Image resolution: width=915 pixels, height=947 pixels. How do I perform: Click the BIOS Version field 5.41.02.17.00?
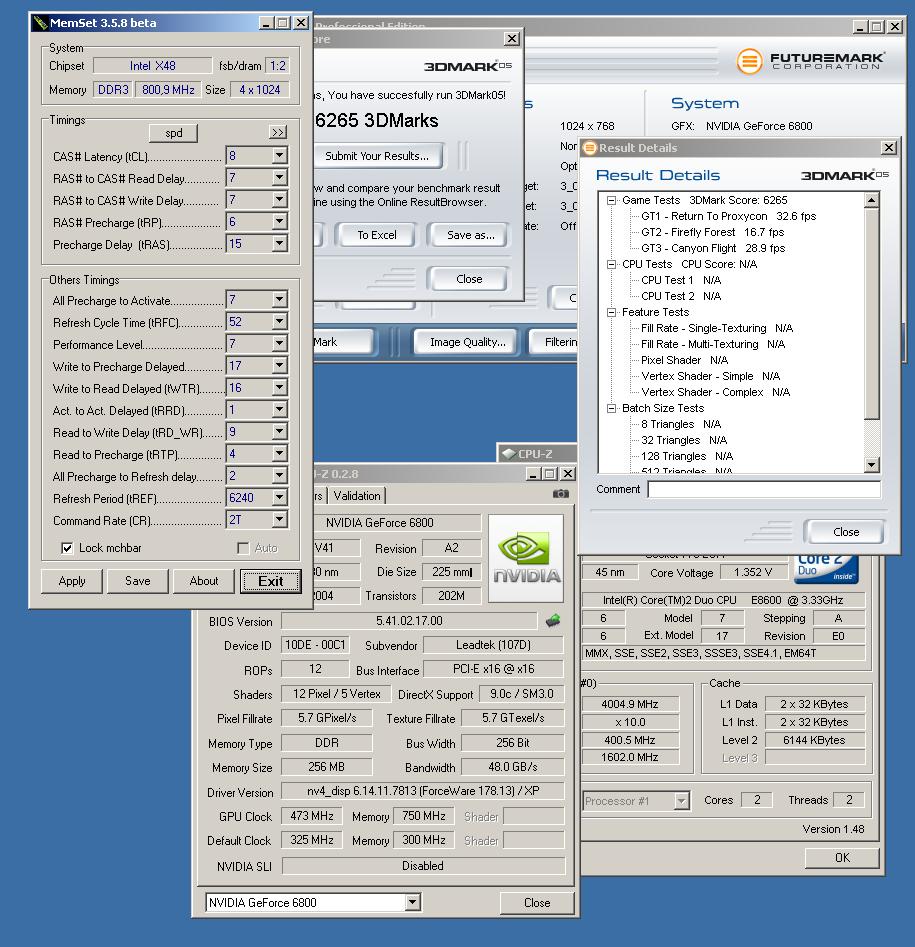[409, 621]
